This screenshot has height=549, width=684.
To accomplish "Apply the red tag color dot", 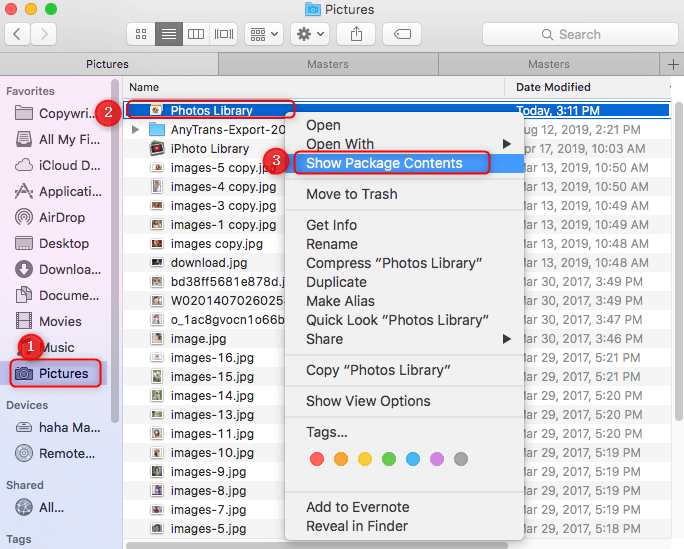I will [x=317, y=459].
